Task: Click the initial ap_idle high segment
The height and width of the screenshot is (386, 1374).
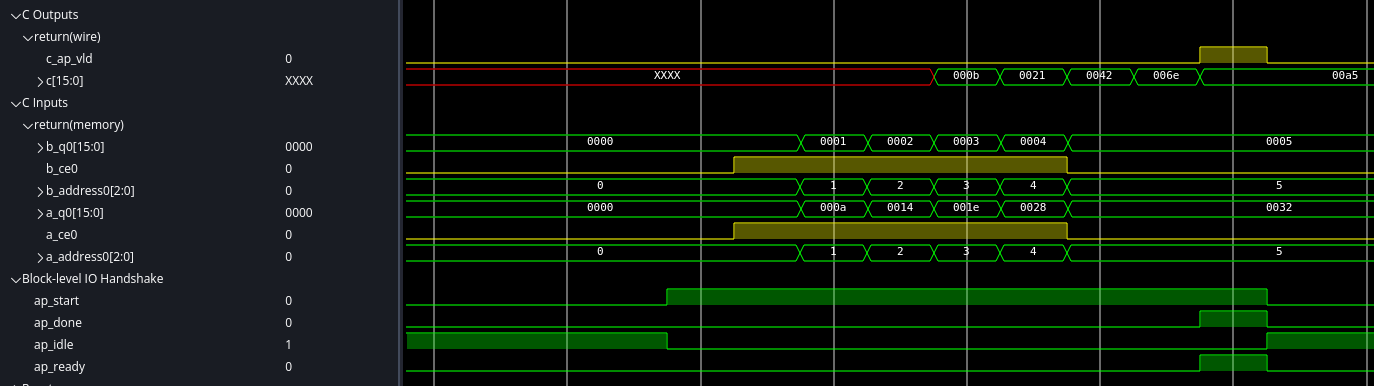Action: [537, 341]
